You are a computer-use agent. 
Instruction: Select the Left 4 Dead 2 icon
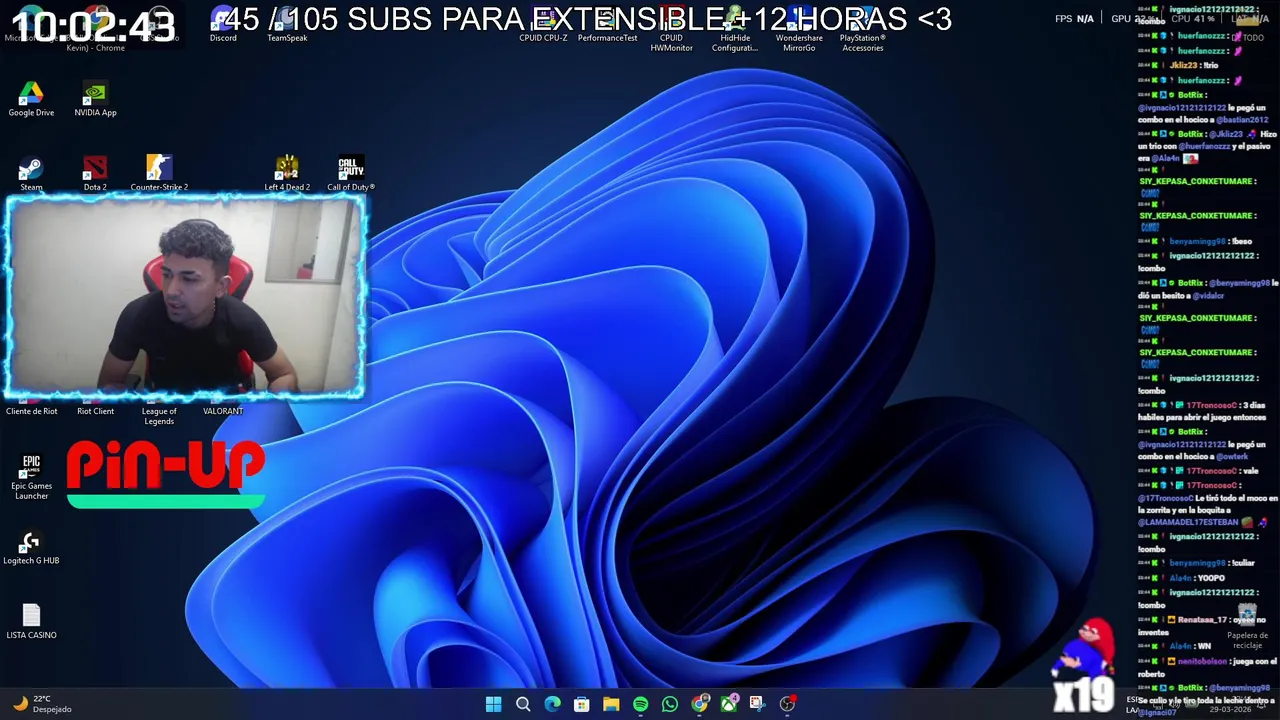tap(287, 173)
